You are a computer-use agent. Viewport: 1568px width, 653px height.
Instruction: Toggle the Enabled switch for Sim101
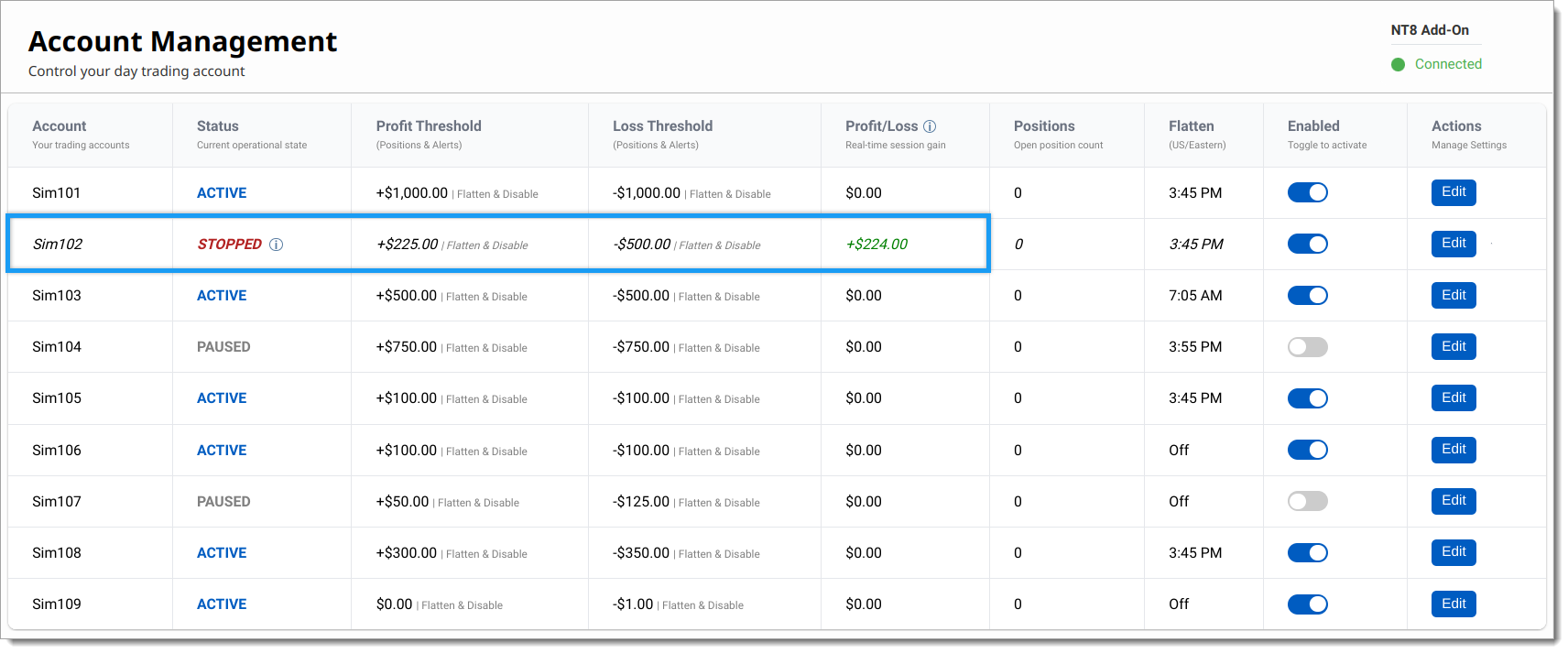coord(1307,192)
